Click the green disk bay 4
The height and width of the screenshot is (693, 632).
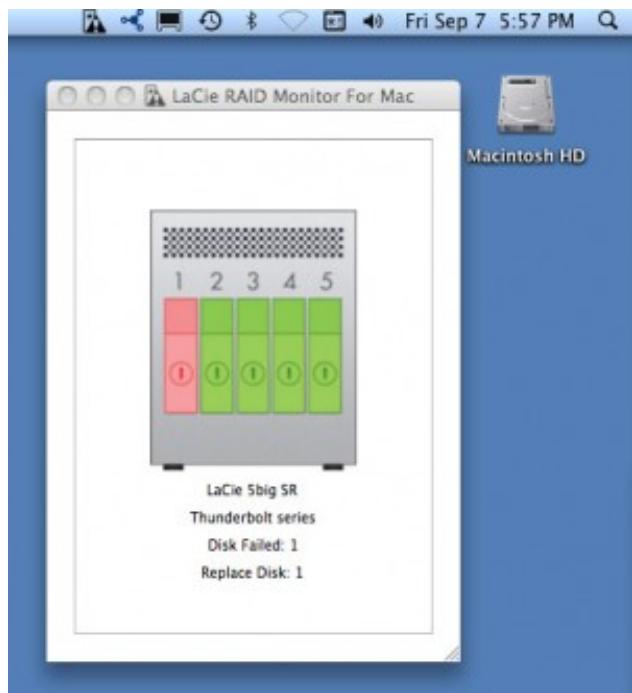(x=289, y=356)
